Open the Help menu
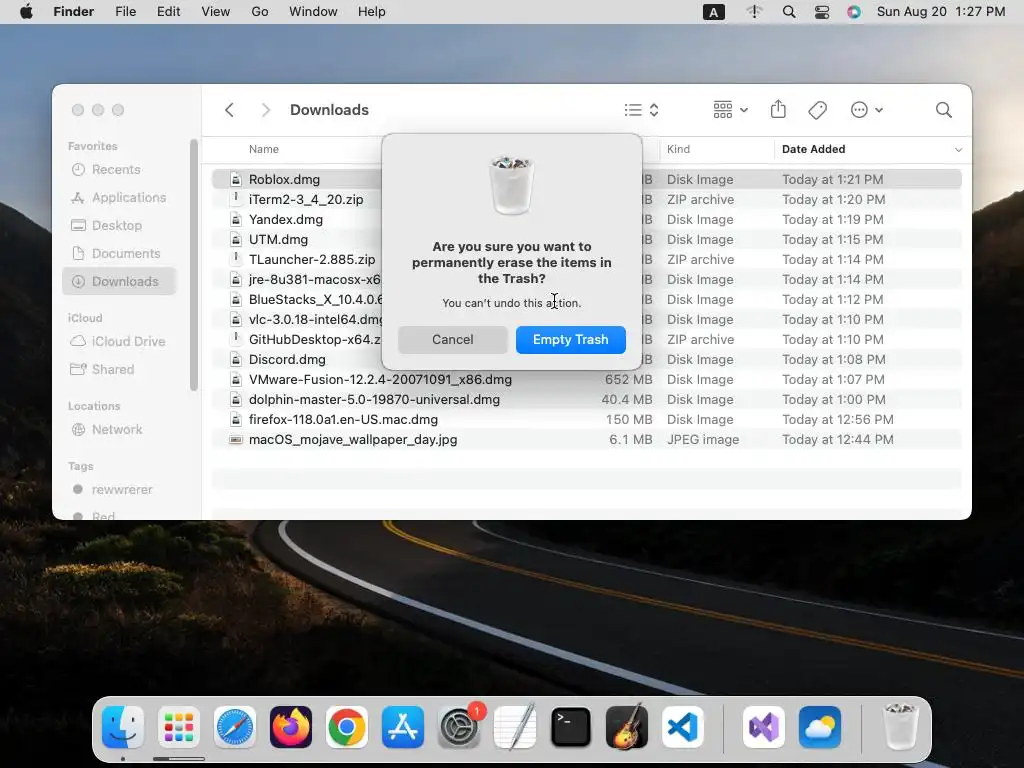 pyautogui.click(x=372, y=12)
